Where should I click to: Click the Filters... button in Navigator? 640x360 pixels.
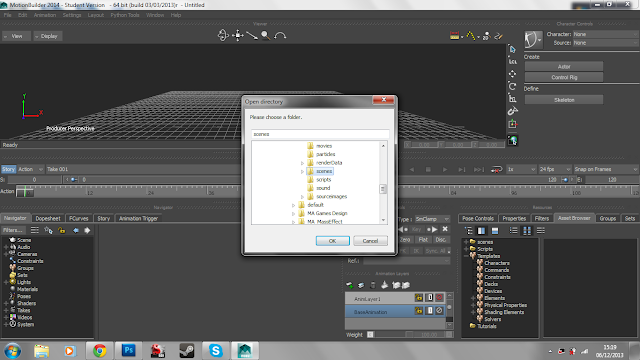(x=13, y=230)
